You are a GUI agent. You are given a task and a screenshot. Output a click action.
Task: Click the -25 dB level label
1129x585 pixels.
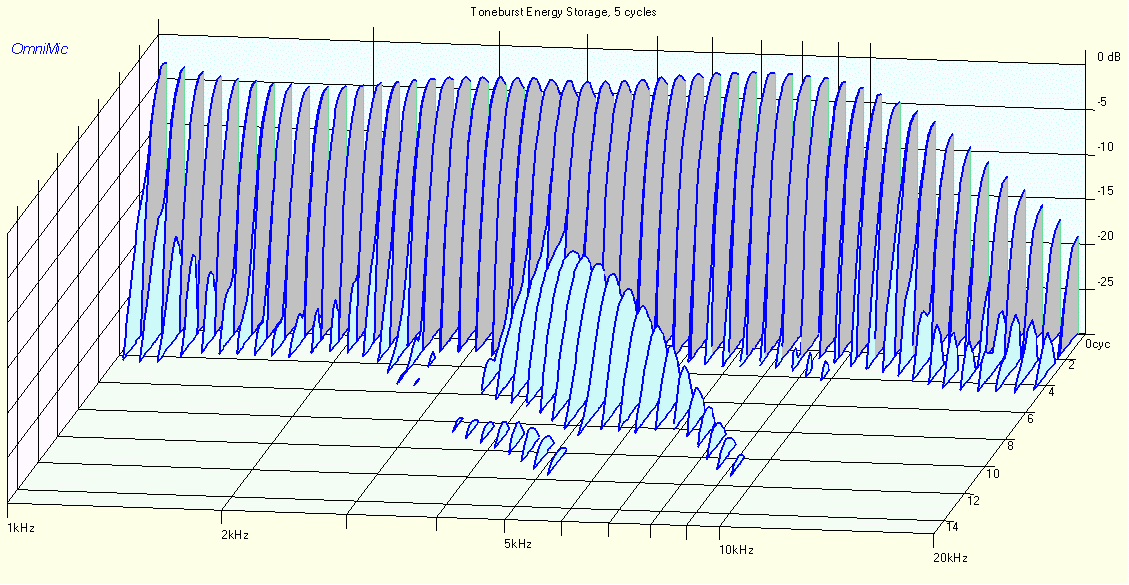[1104, 280]
